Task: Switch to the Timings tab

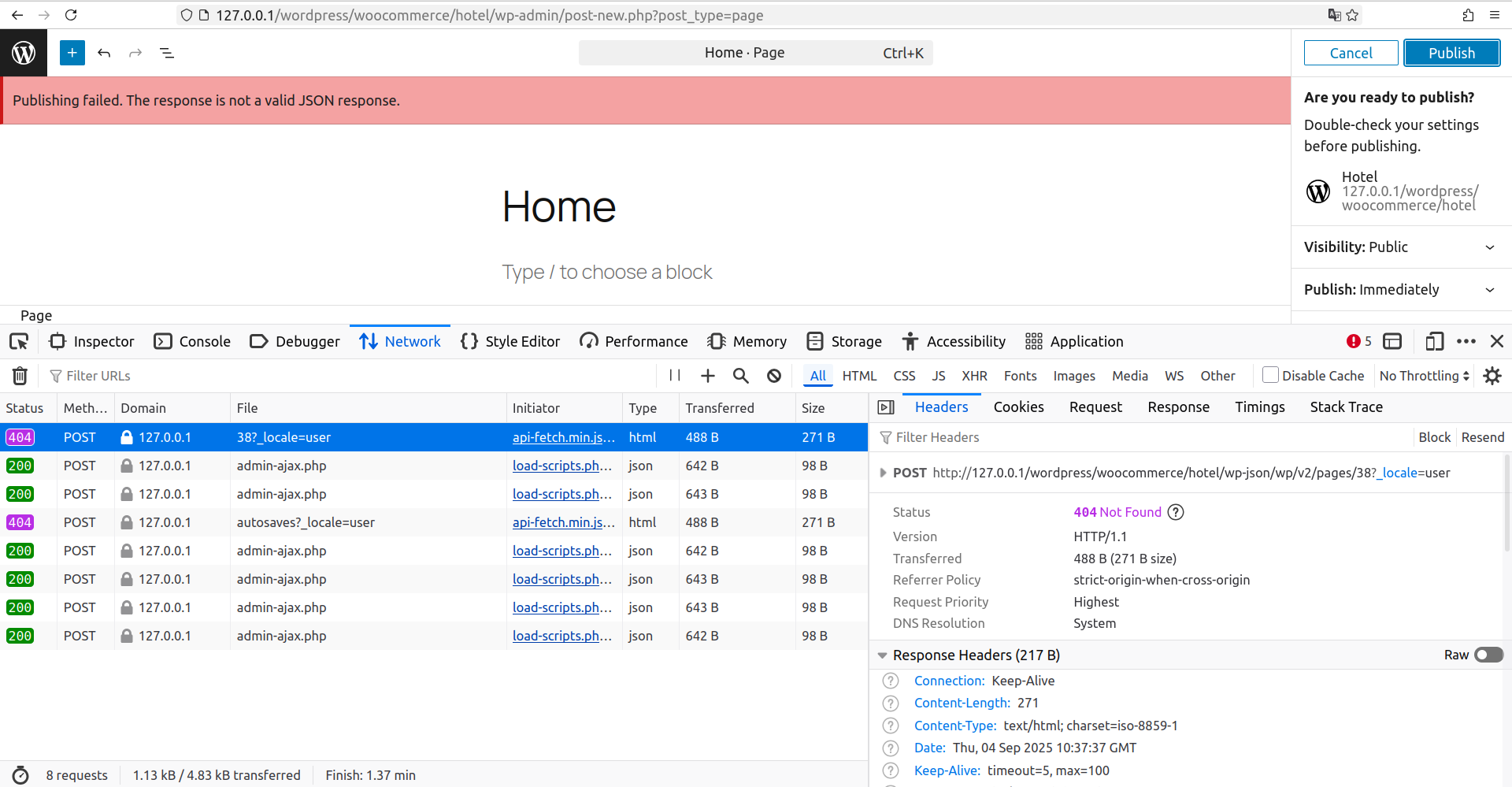Action: [x=1259, y=407]
